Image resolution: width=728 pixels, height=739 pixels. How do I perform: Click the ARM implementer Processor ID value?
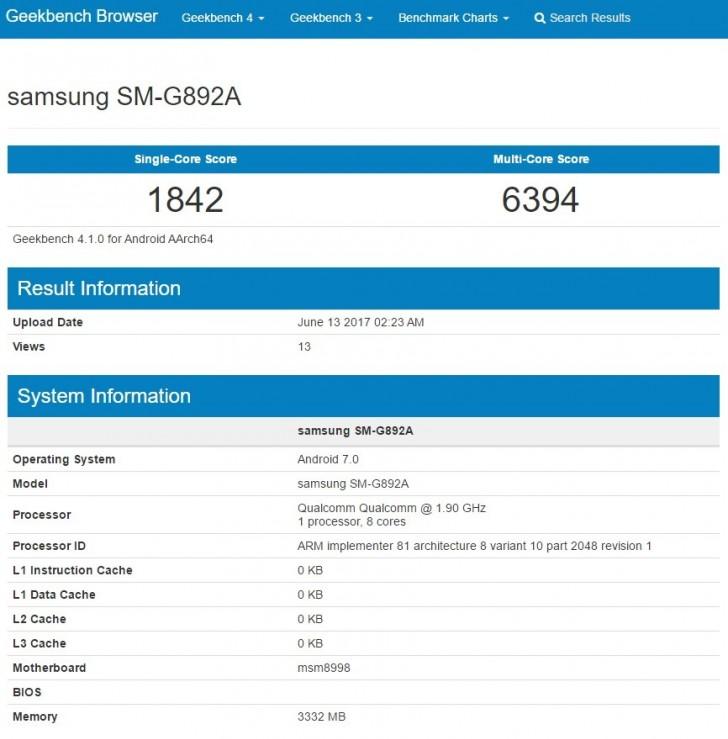(x=474, y=546)
